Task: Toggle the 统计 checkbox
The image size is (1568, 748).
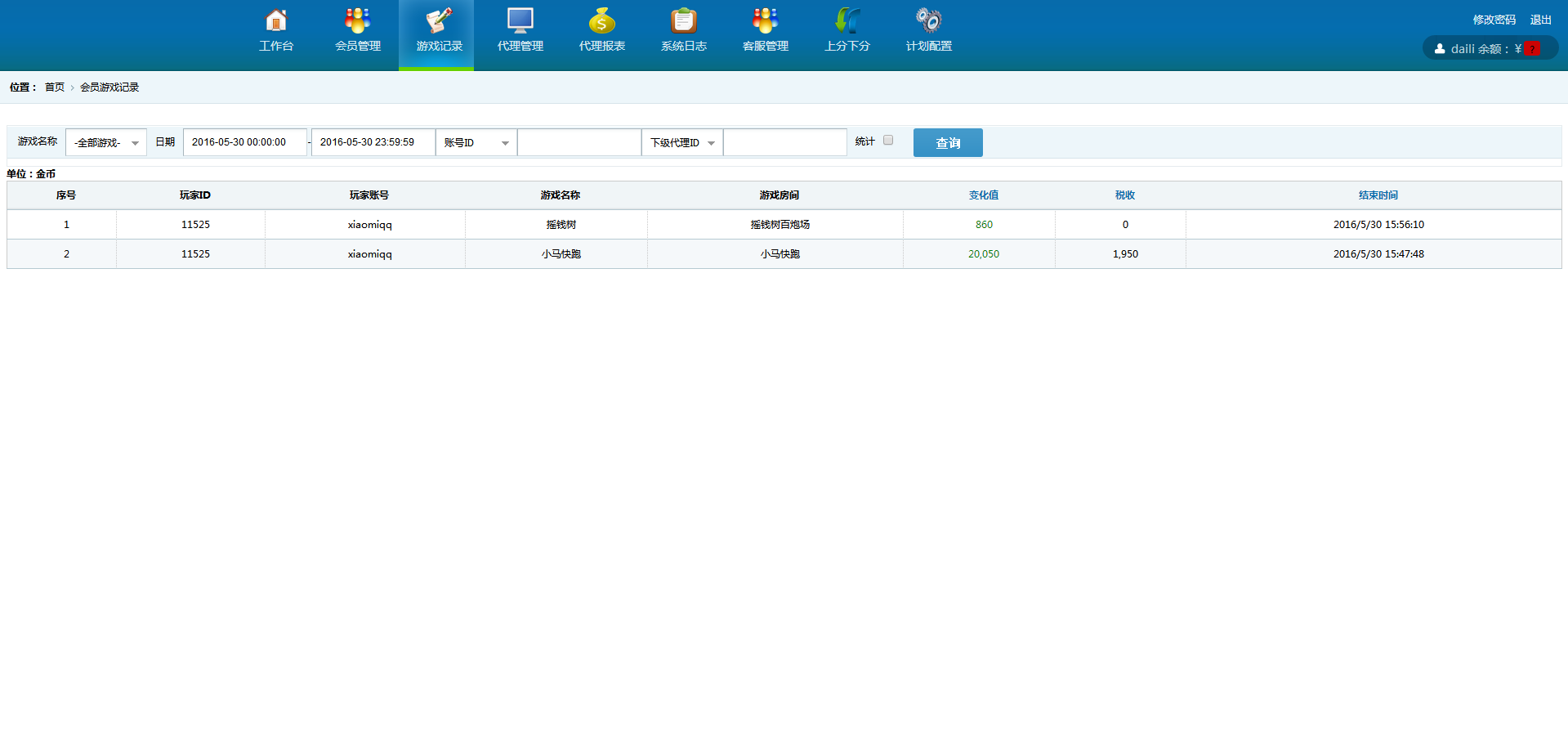Action: click(888, 141)
